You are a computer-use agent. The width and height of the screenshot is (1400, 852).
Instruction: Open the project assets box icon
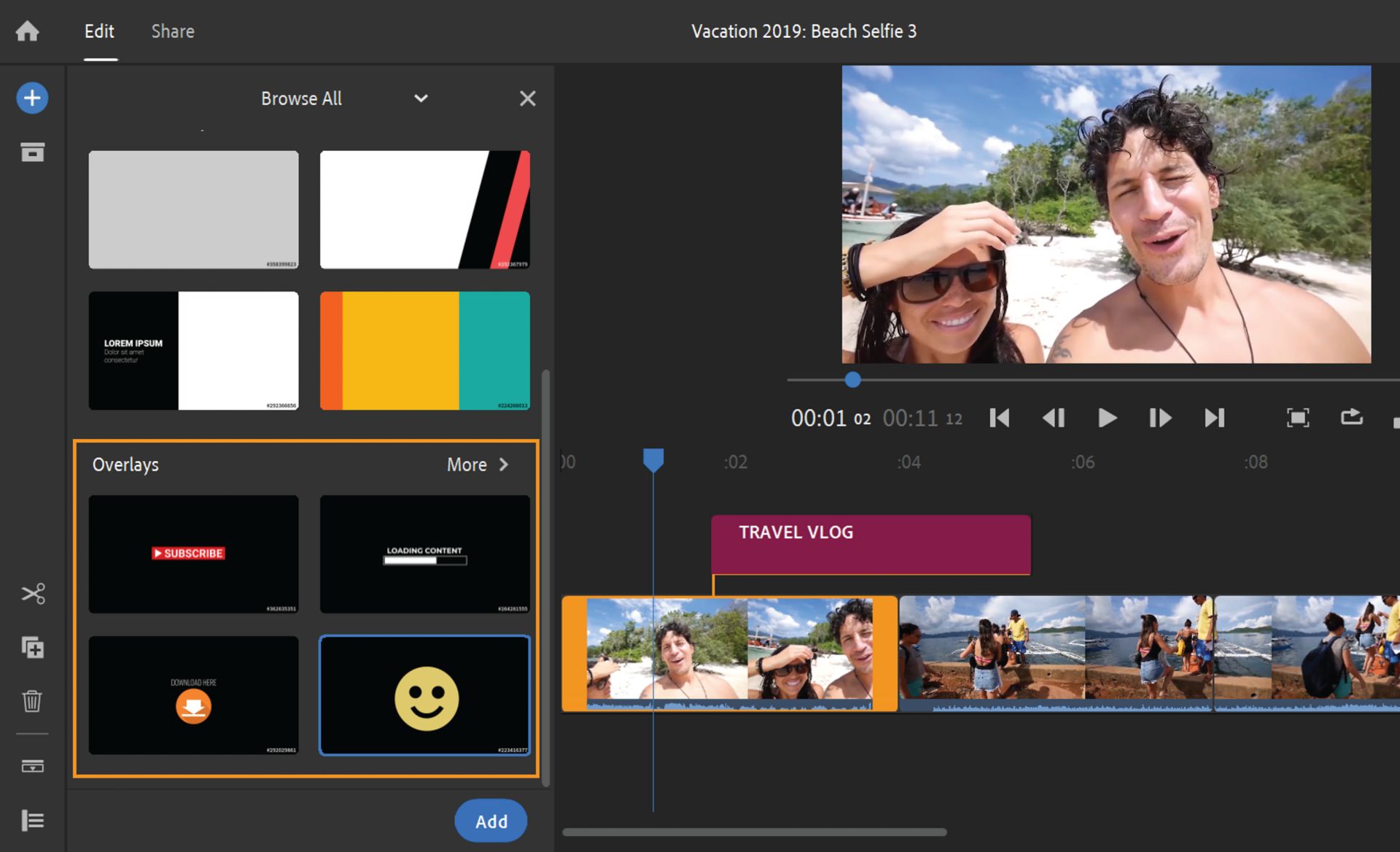coord(32,152)
